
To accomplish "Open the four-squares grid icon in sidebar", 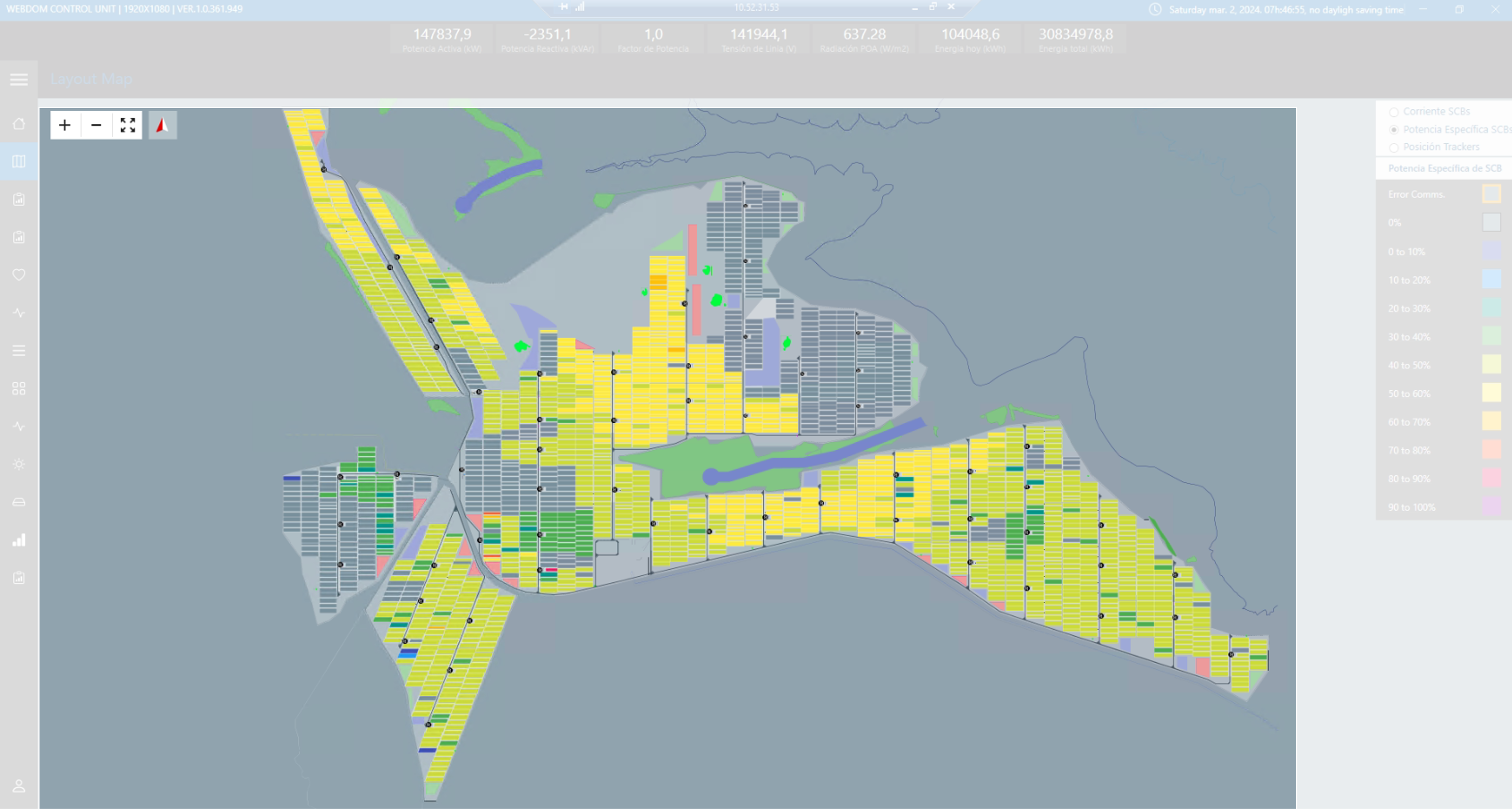I will pyautogui.click(x=19, y=389).
